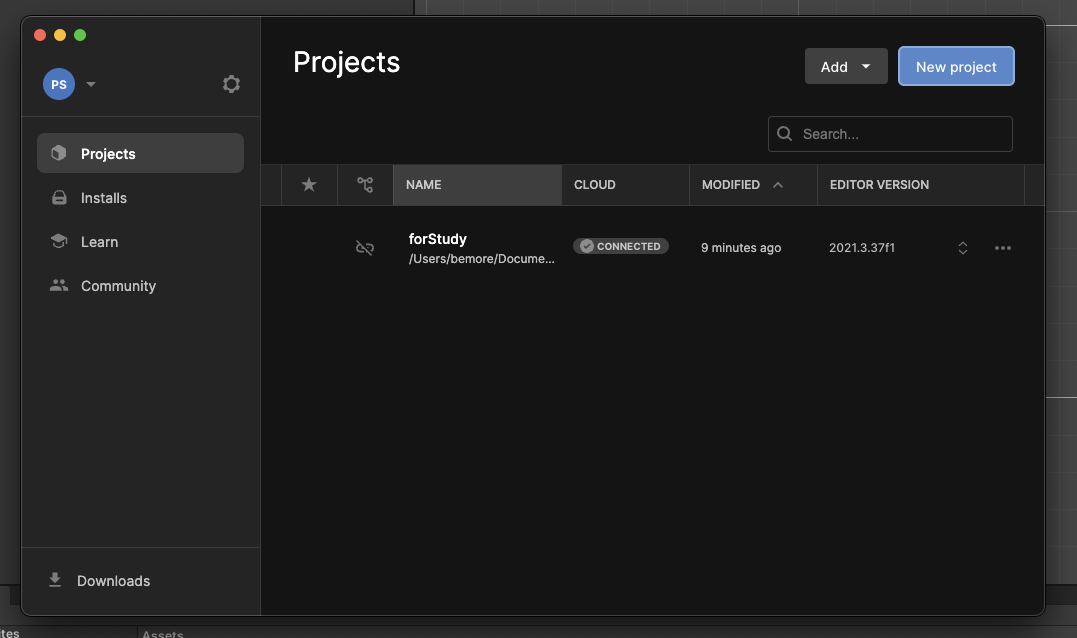Open the forStudy project
Viewport: 1077px width, 638px height.
click(x=438, y=239)
